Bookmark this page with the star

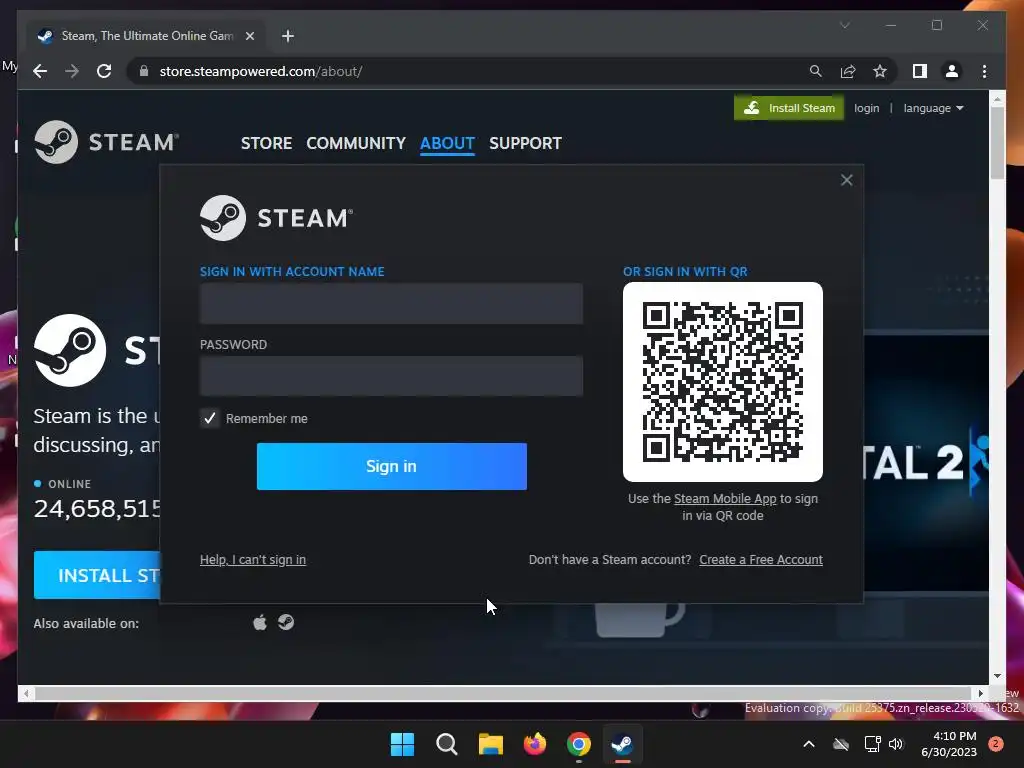click(x=880, y=71)
